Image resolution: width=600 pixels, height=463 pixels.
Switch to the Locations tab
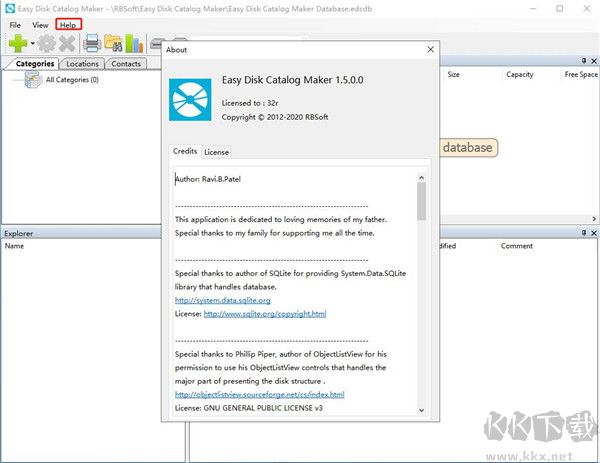coord(82,64)
